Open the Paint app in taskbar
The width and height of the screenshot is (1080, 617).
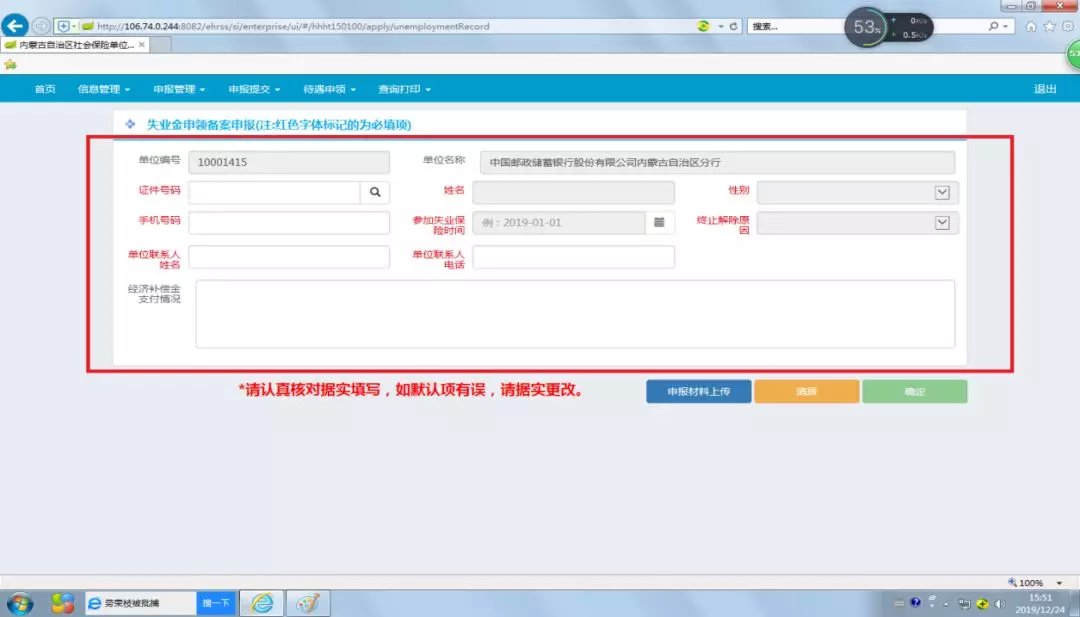click(x=308, y=603)
